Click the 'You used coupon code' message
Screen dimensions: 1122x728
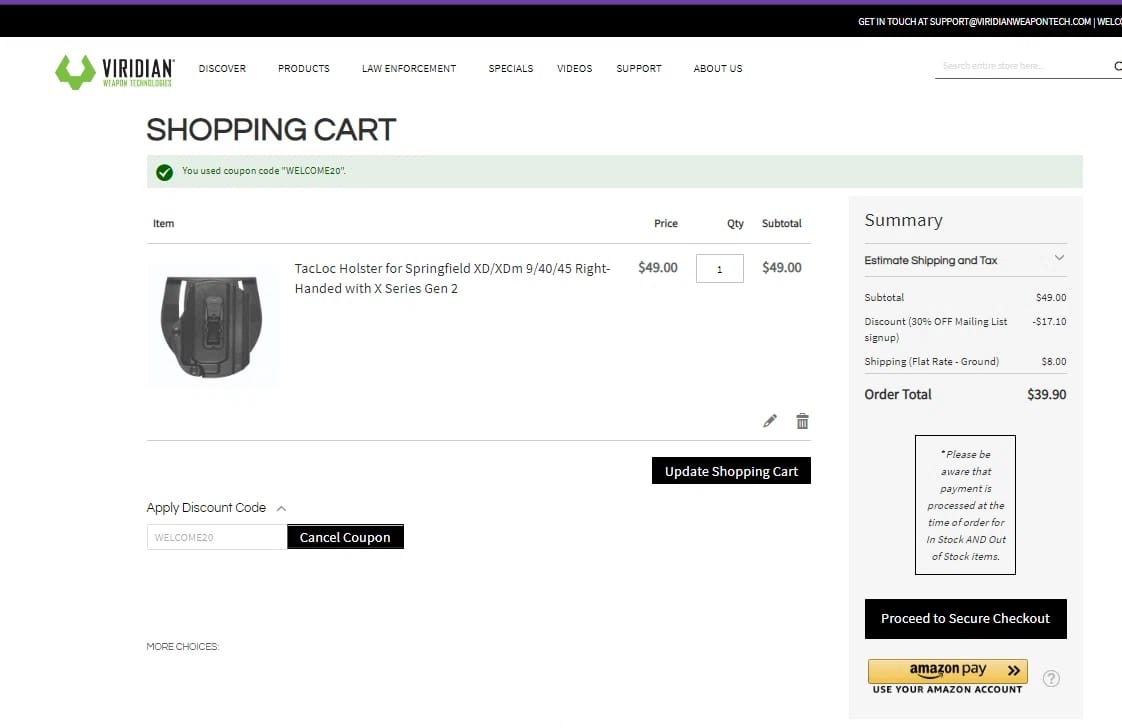point(264,171)
